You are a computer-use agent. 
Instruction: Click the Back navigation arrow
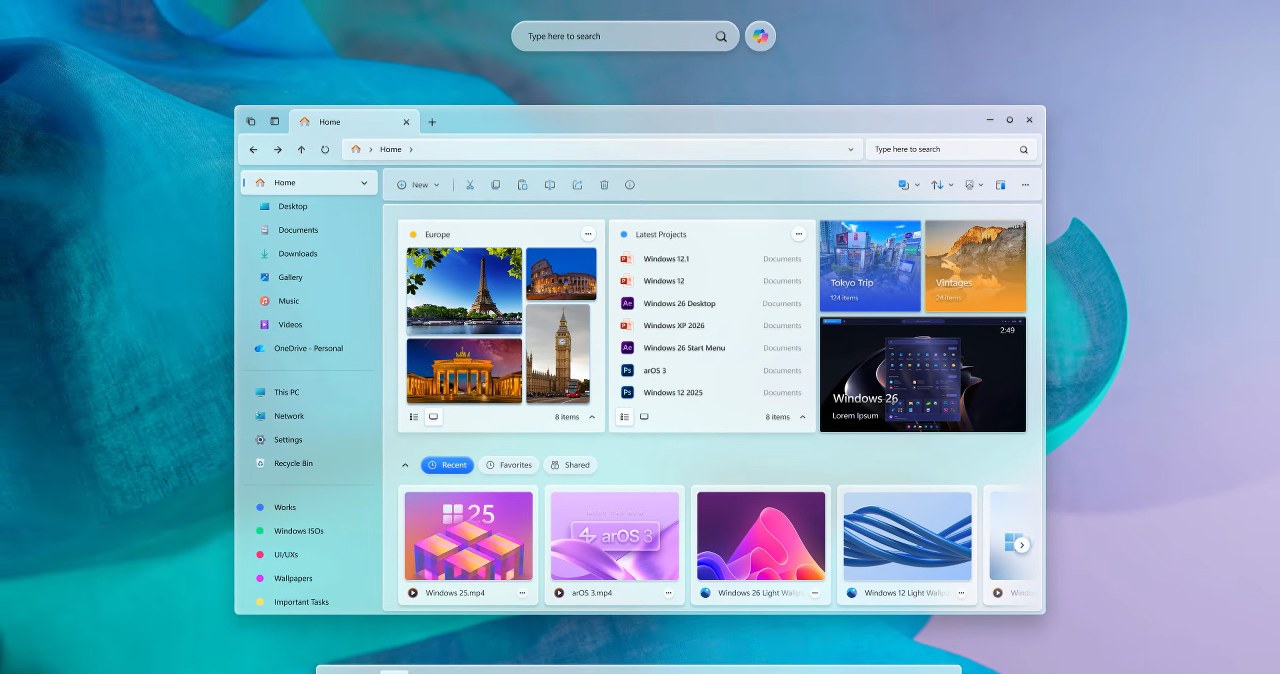pos(253,148)
